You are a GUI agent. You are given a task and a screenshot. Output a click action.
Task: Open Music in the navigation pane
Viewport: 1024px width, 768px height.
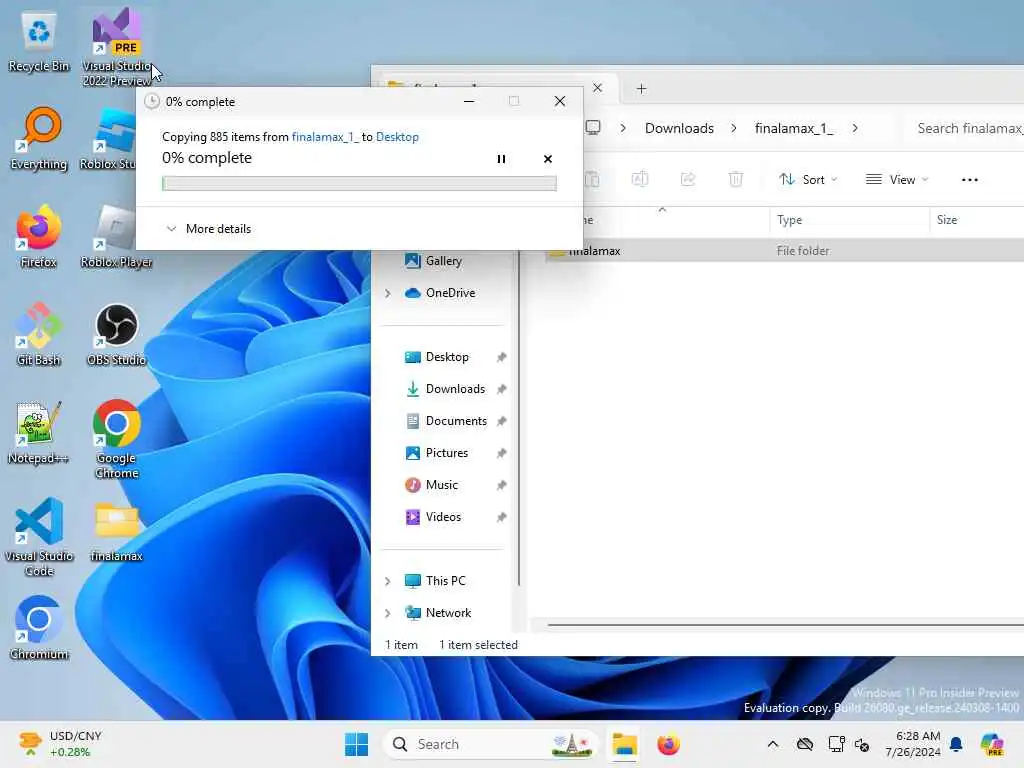pos(441,485)
